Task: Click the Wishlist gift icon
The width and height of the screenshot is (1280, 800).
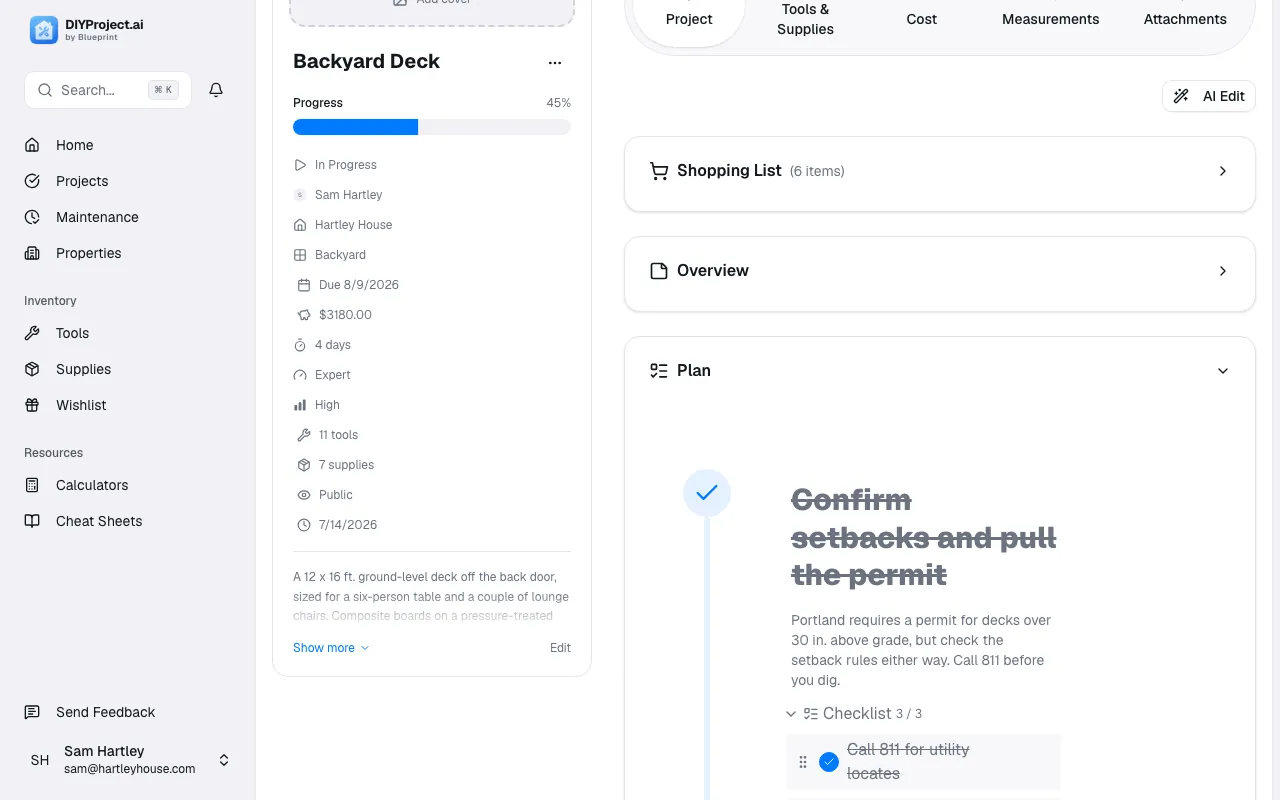Action: 32,405
